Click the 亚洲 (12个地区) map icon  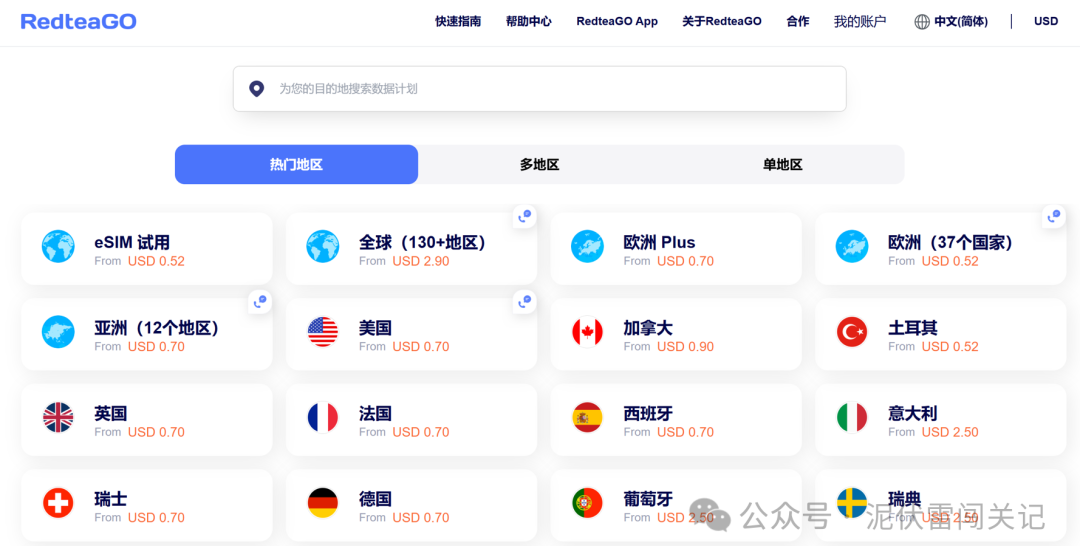click(x=59, y=331)
